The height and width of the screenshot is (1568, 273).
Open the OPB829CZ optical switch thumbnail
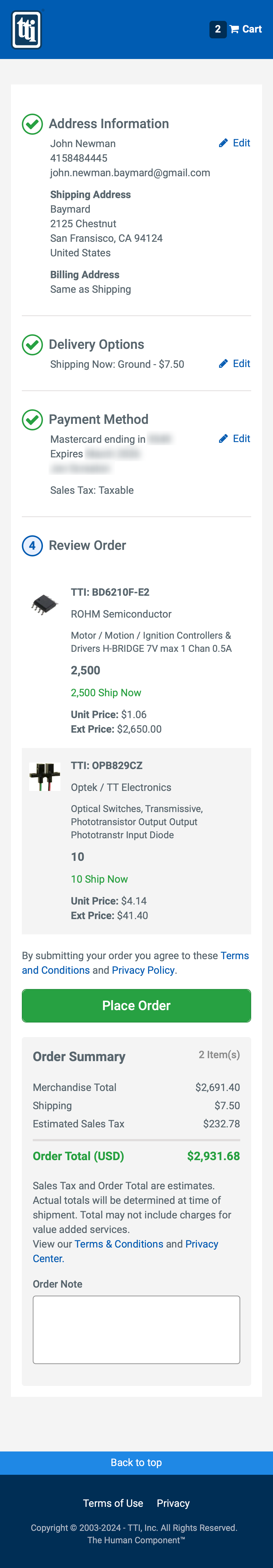tap(44, 777)
